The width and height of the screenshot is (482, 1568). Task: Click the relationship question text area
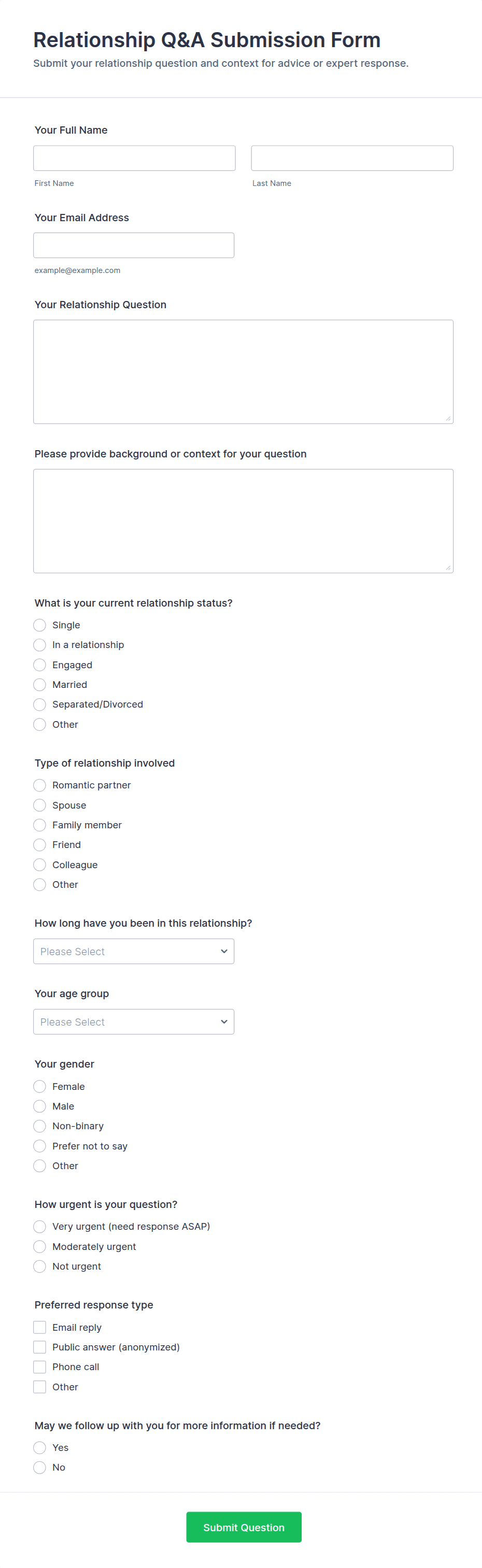(243, 371)
